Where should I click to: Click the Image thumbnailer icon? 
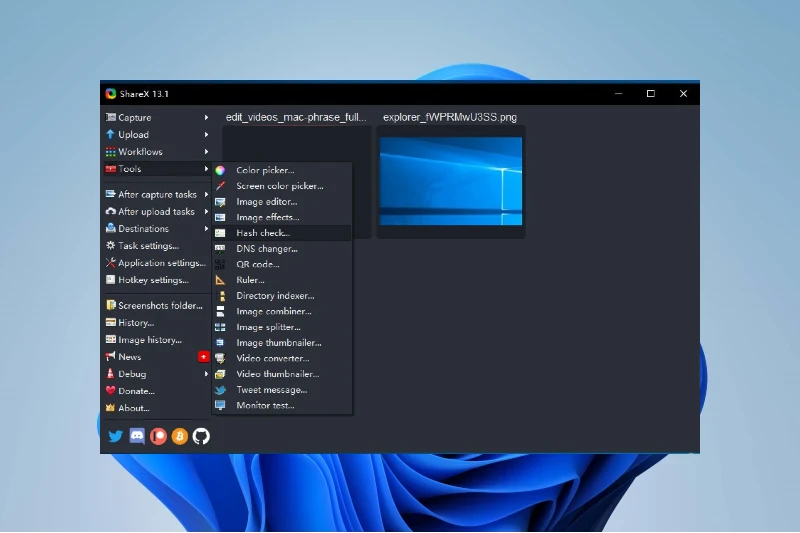click(x=220, y=343)
